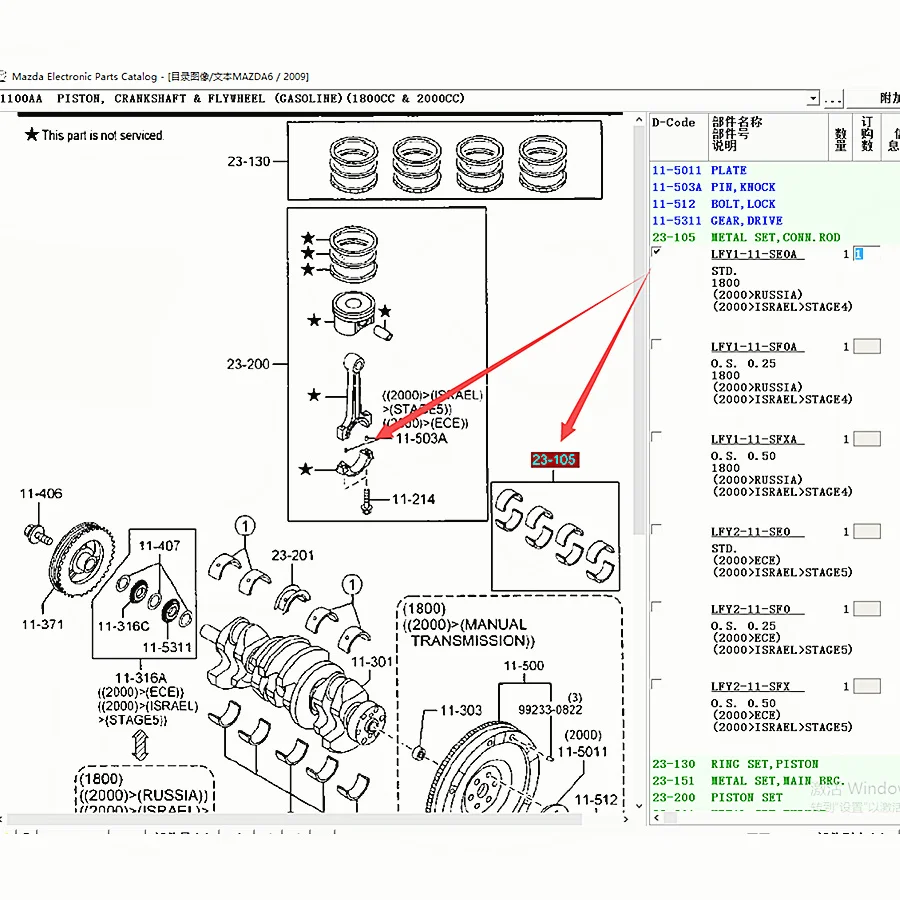Image resolution: width=900 pixels, height=900 pixels.
Task: Select the 11-512 BOLT,LOCK row in parts list
Action: pos(775,204)
